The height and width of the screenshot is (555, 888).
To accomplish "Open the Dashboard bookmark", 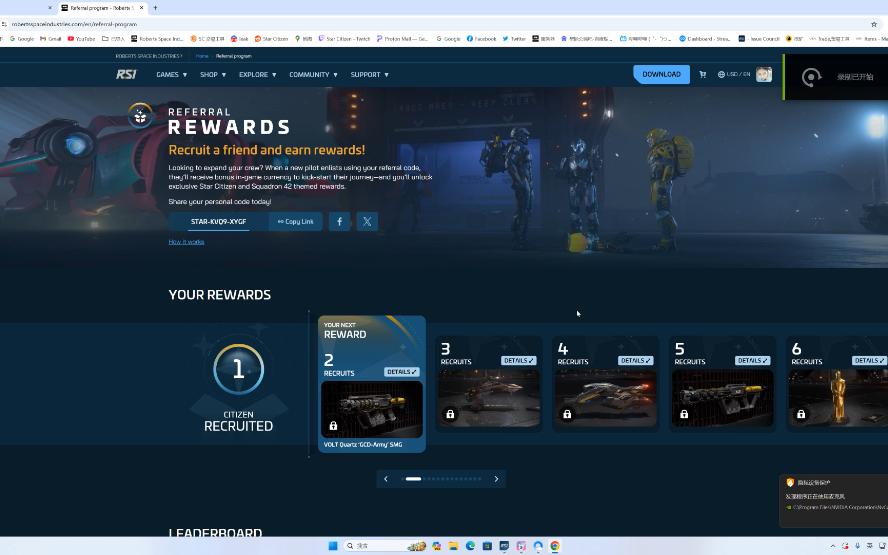I will click(x=706, y=39).
